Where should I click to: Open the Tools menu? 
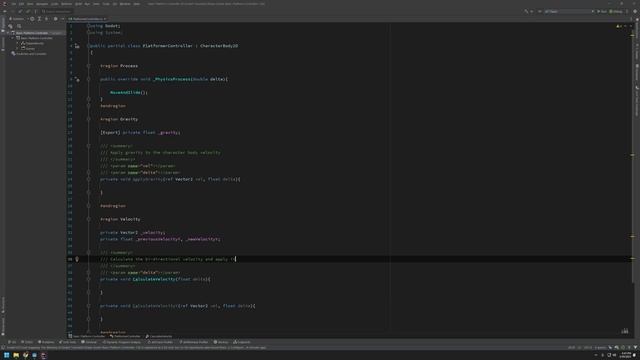click(x=106, y=4)
